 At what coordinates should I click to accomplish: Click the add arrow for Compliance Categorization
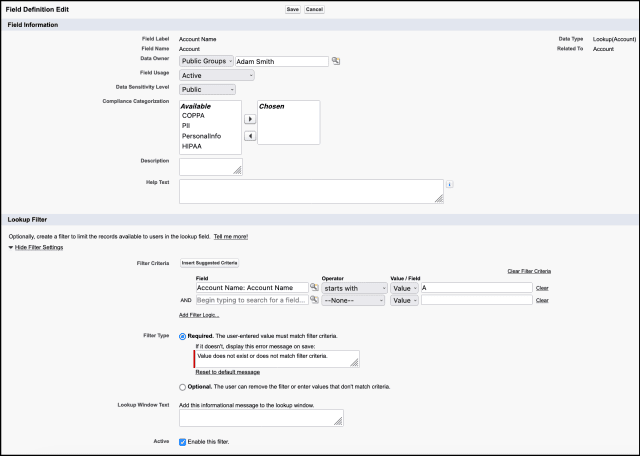coord(250,119)
